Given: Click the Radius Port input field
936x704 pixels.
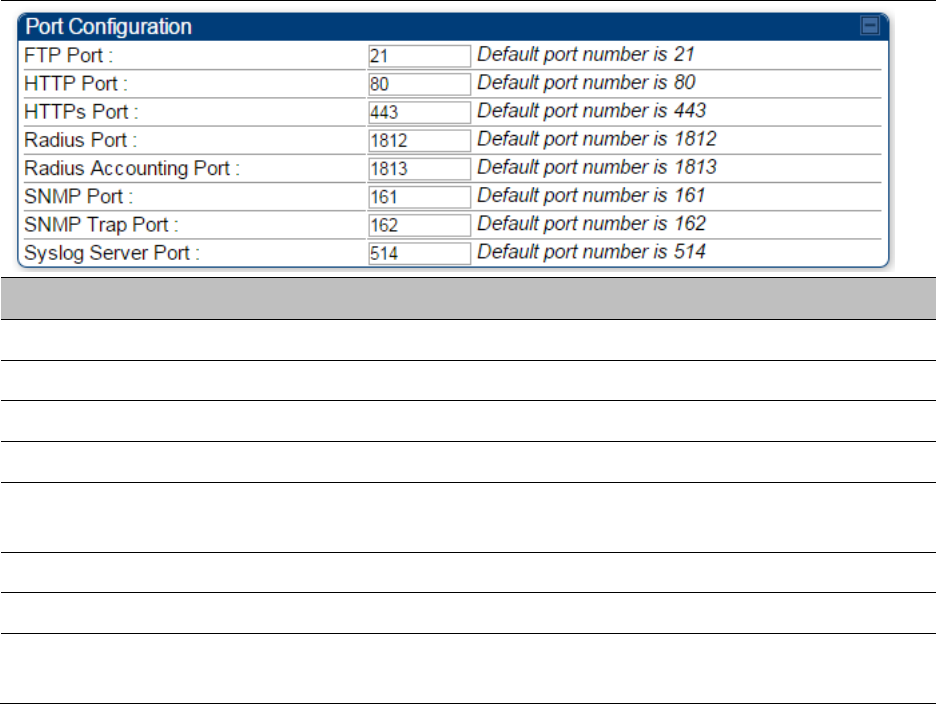Looking at the screenshot, I should click(419, 140).
